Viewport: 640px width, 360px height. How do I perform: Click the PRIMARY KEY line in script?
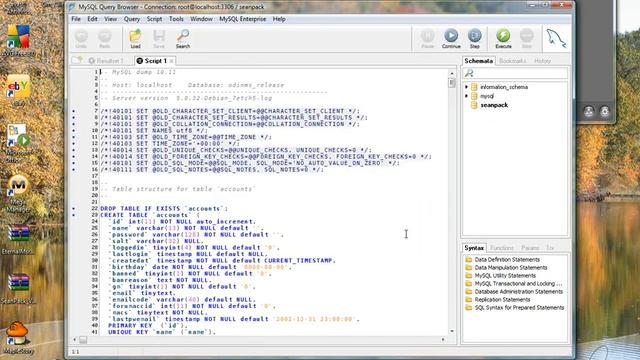point(148,326)
